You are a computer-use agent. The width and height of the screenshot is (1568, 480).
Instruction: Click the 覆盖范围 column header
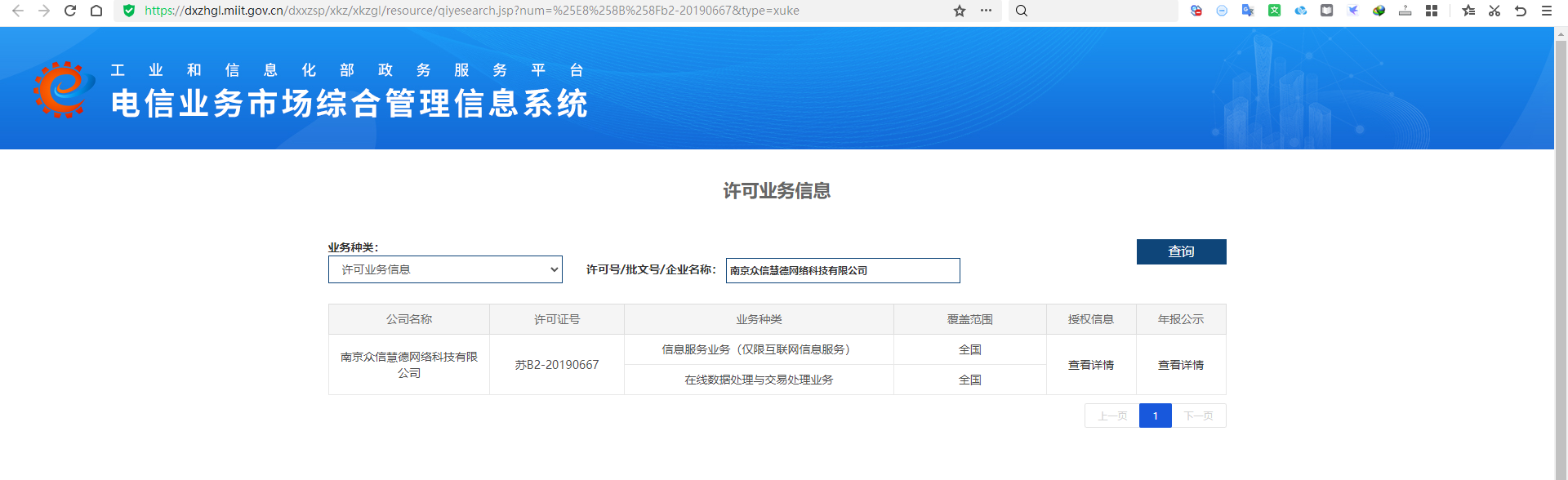970,319
